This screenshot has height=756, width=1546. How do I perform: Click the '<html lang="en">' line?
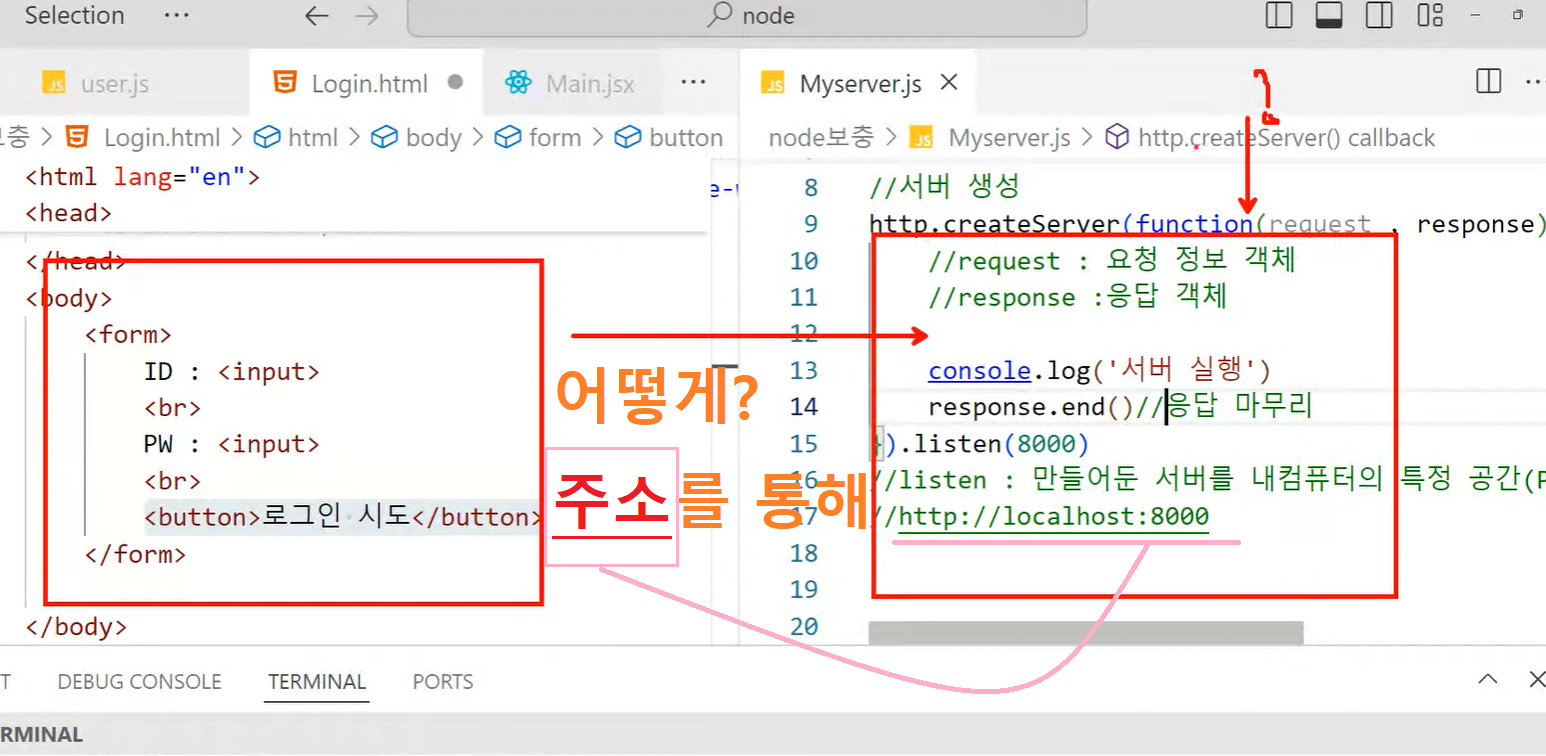142,178
